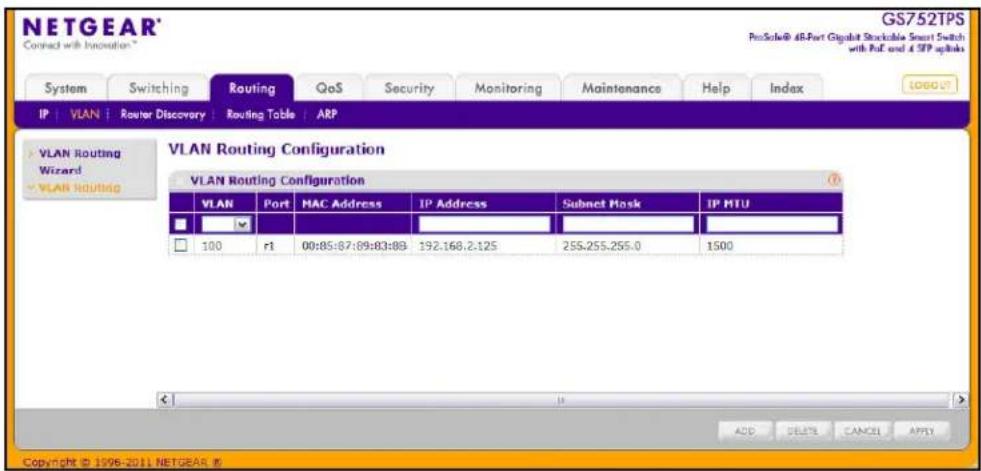Open the Index tab
This screenshot has width=981, height=471.
[x=786, y=89]
